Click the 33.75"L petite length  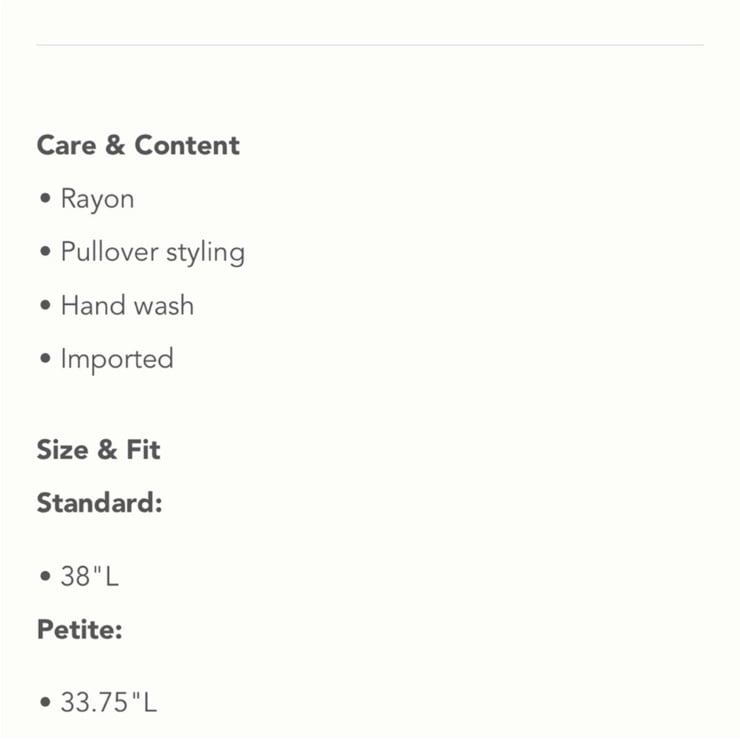109,702
